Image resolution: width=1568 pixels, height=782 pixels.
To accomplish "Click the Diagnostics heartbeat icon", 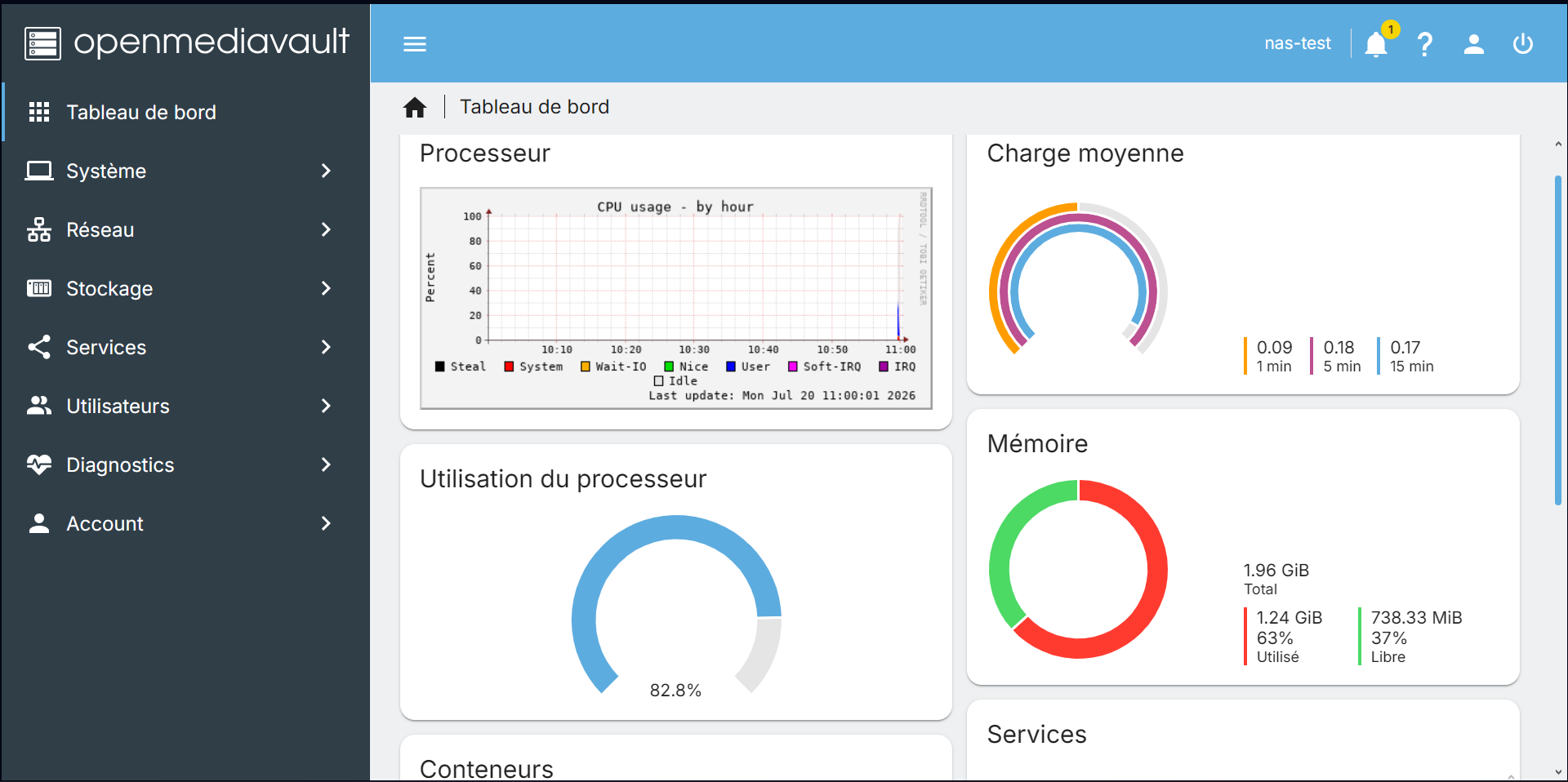I will 39,464.
